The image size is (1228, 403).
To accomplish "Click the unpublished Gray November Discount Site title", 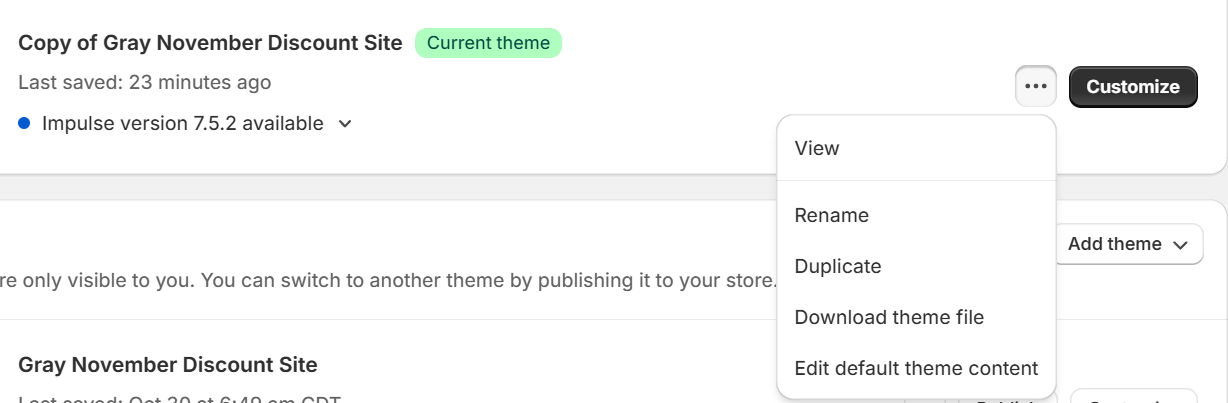I will [x=168, y=365].
